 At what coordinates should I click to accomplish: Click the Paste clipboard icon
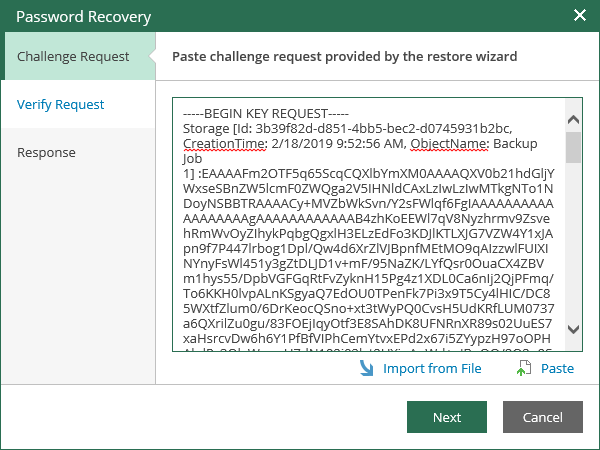pyautogui.click(x=523, y=369)
